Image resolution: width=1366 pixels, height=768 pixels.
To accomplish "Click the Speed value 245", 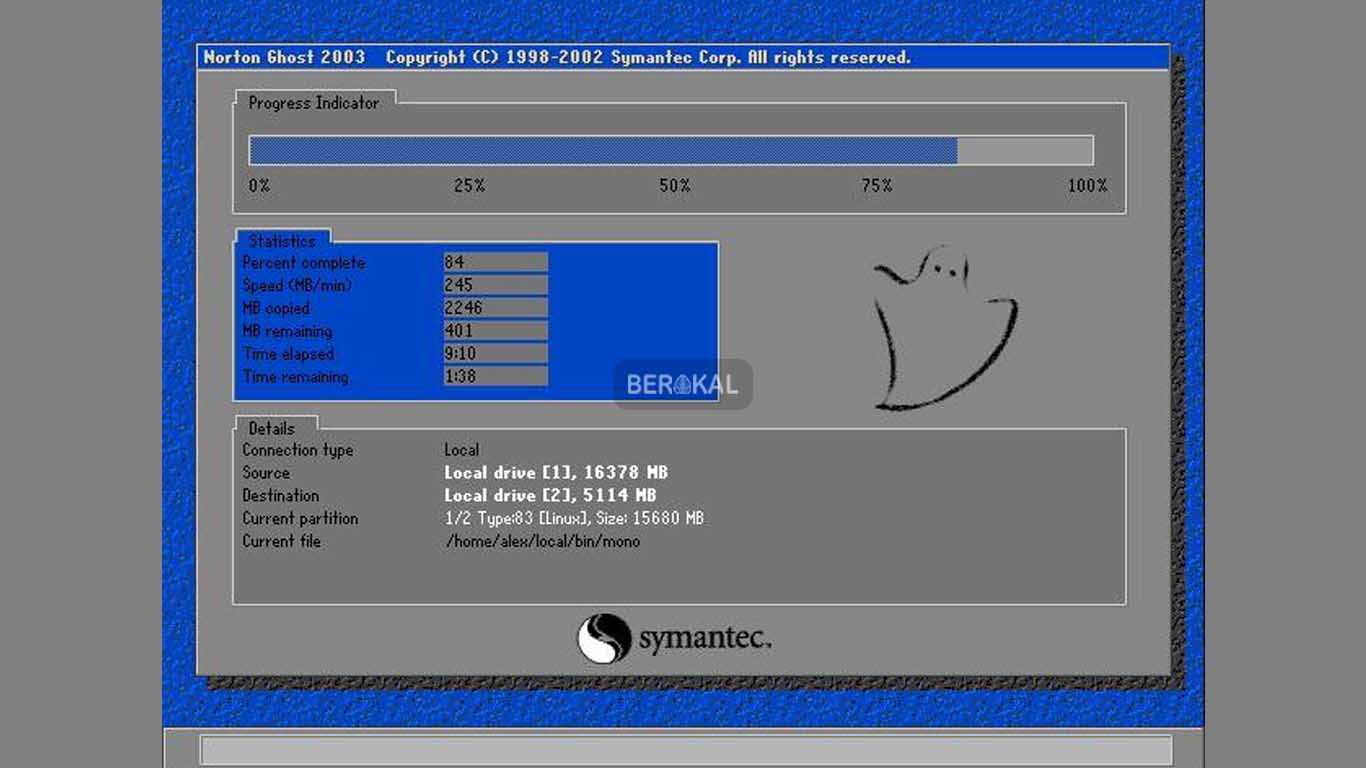I will point(495,285).
